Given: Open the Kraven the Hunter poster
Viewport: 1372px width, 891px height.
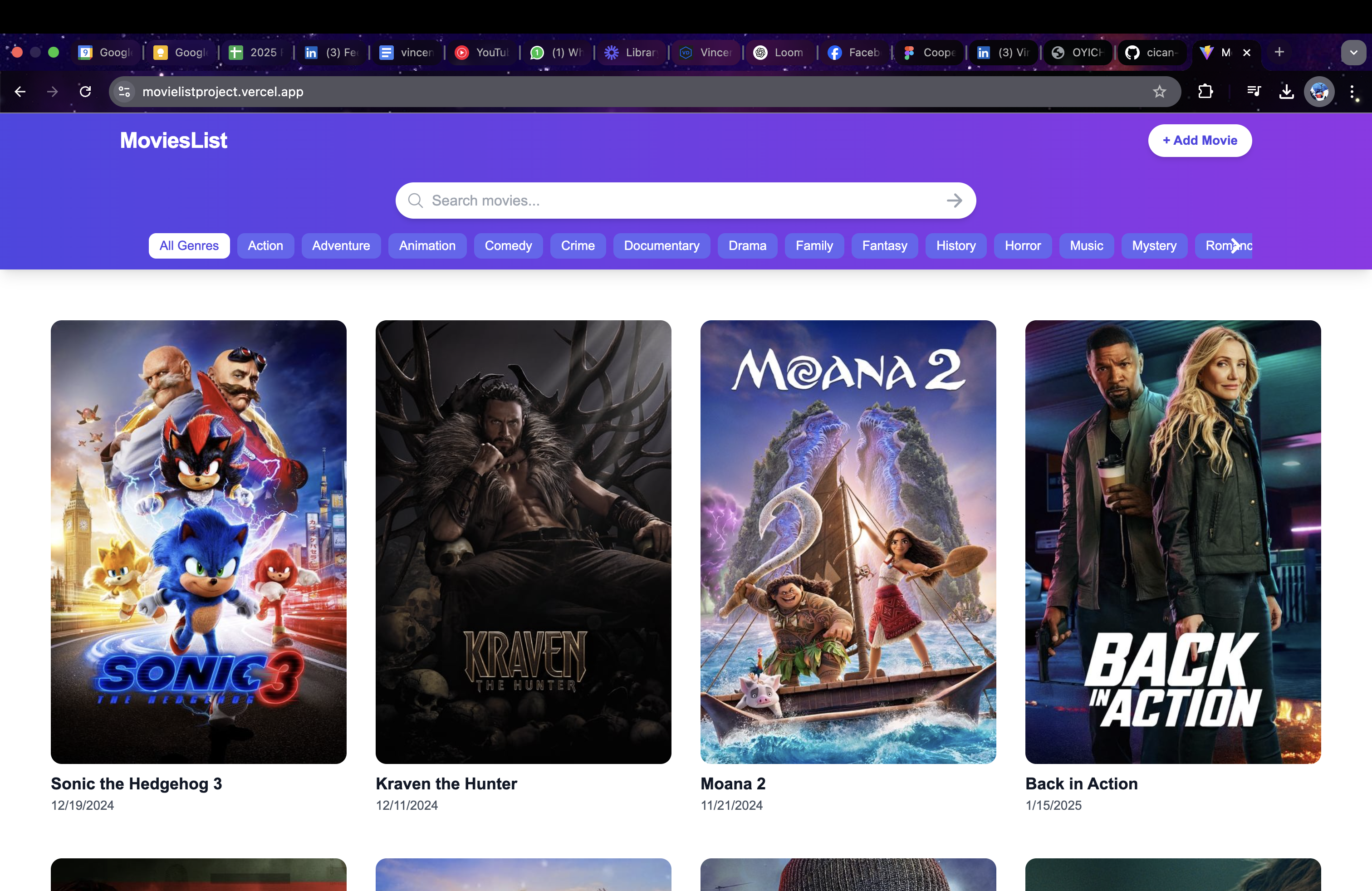Looking at the screenshot, I should pos(524,542).
